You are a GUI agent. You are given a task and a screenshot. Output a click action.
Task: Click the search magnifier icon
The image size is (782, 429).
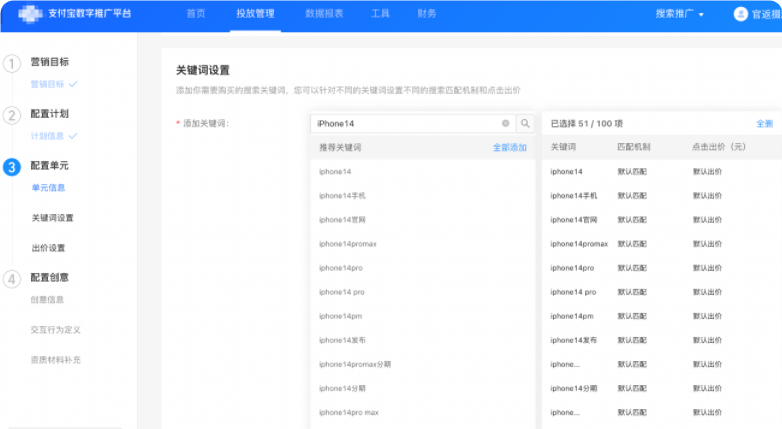tap(525, 123)
